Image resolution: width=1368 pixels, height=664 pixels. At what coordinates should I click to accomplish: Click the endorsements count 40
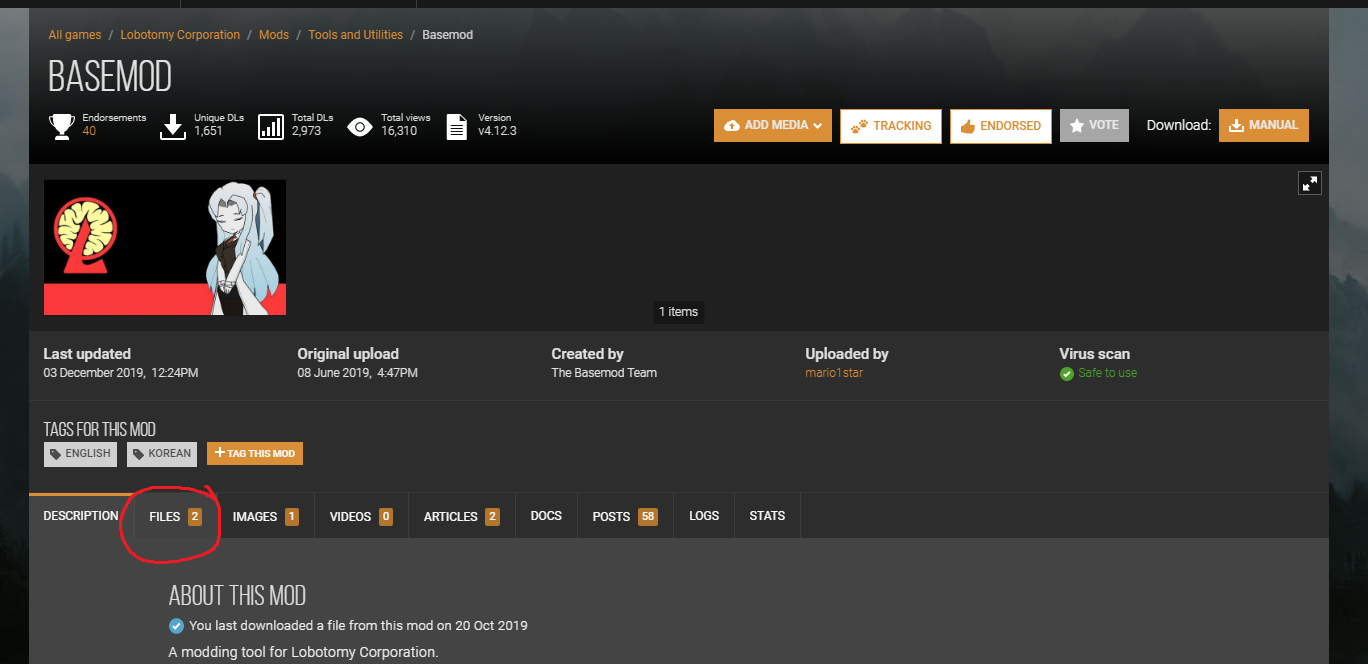tap(89, 131)
